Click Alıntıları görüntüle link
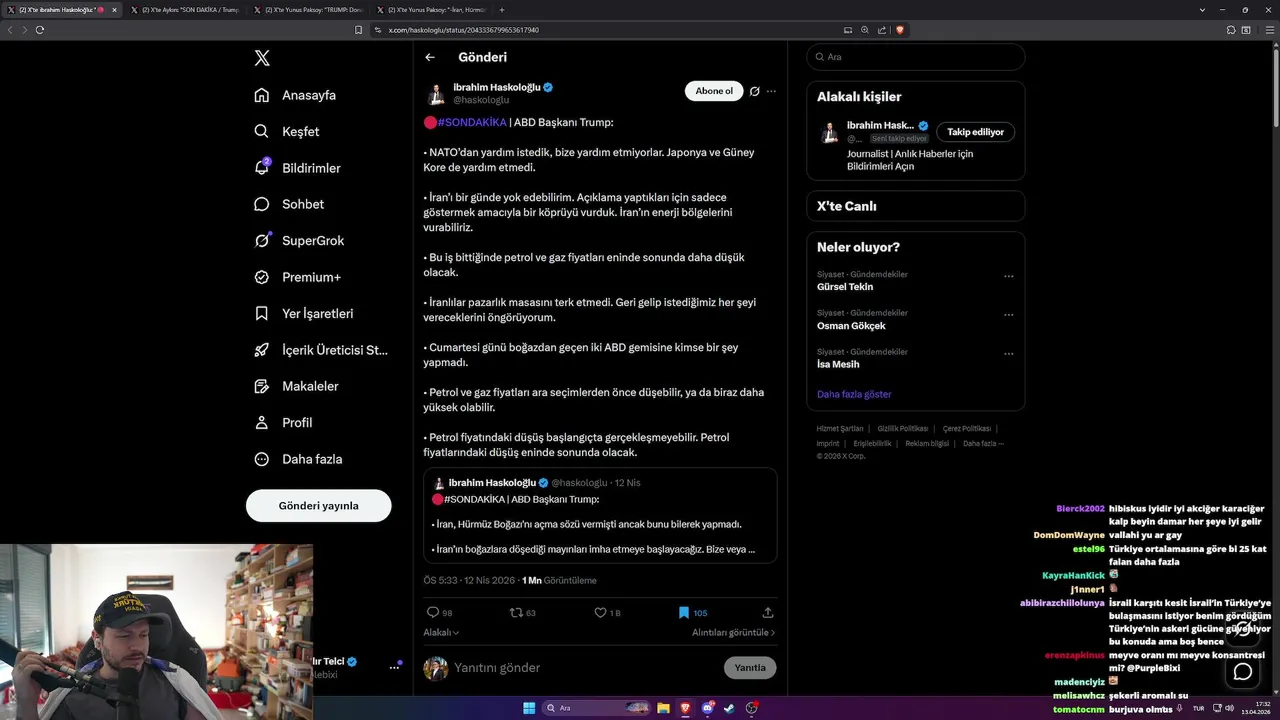The width and height of the screenshot is (1280, 720). (x=733, y=632)
